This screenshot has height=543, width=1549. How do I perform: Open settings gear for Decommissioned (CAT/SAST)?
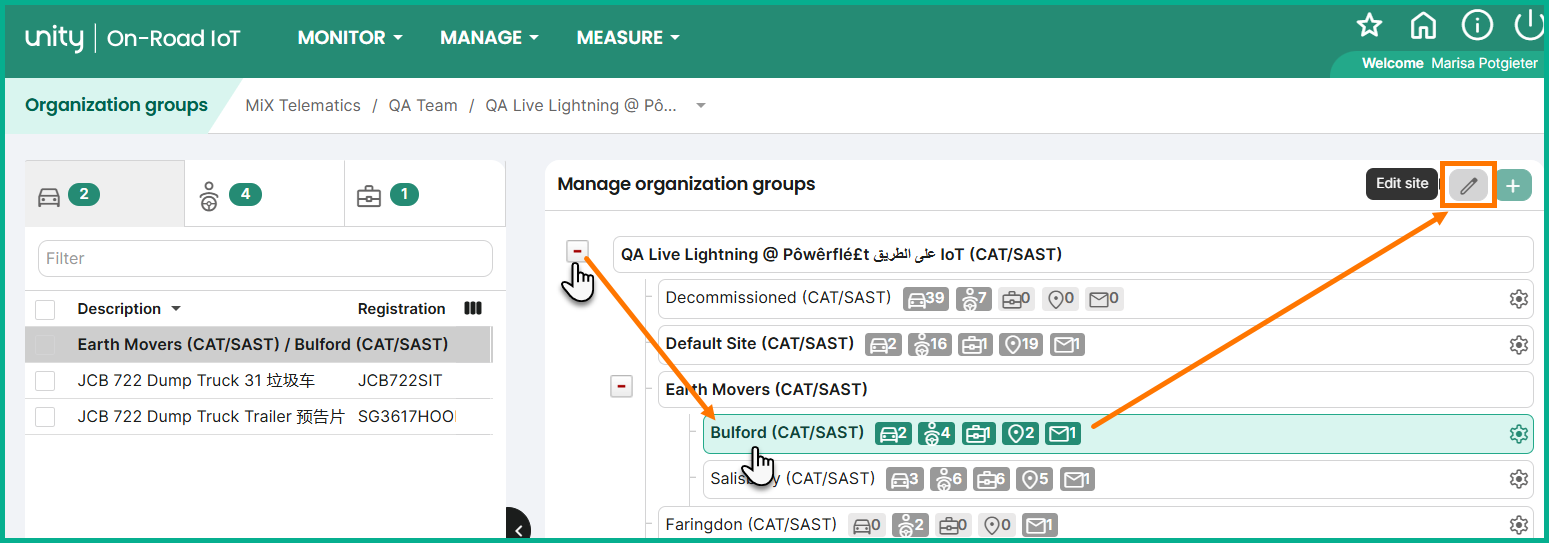click(1518, 298)
